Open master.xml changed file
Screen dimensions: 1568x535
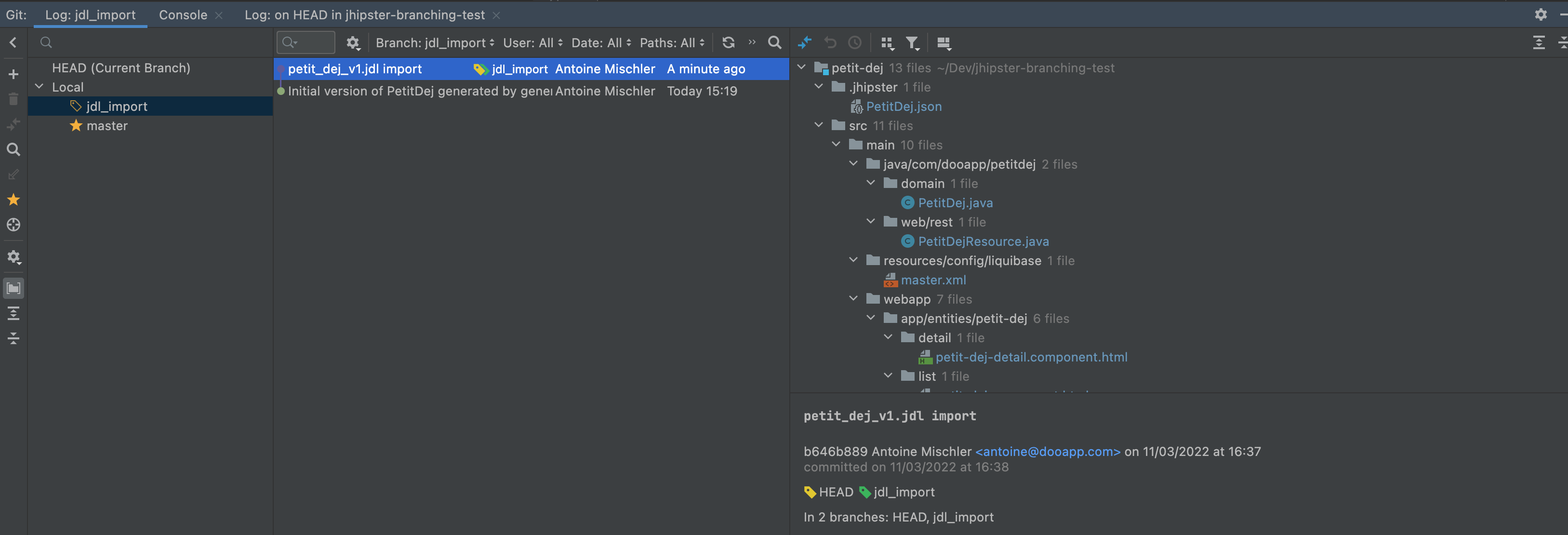(x=933, y=280)
